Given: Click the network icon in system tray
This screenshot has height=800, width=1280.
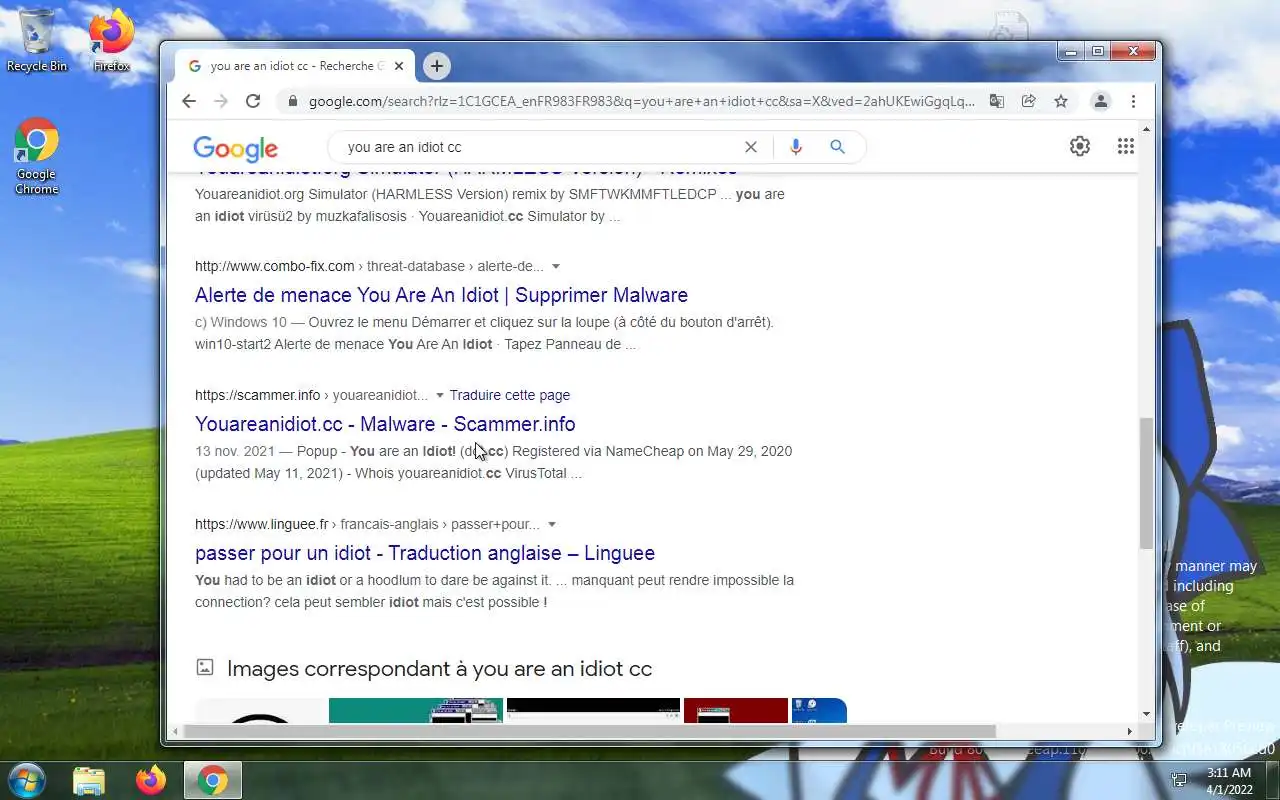Looking at the screenshot, I should [1179, 780].
